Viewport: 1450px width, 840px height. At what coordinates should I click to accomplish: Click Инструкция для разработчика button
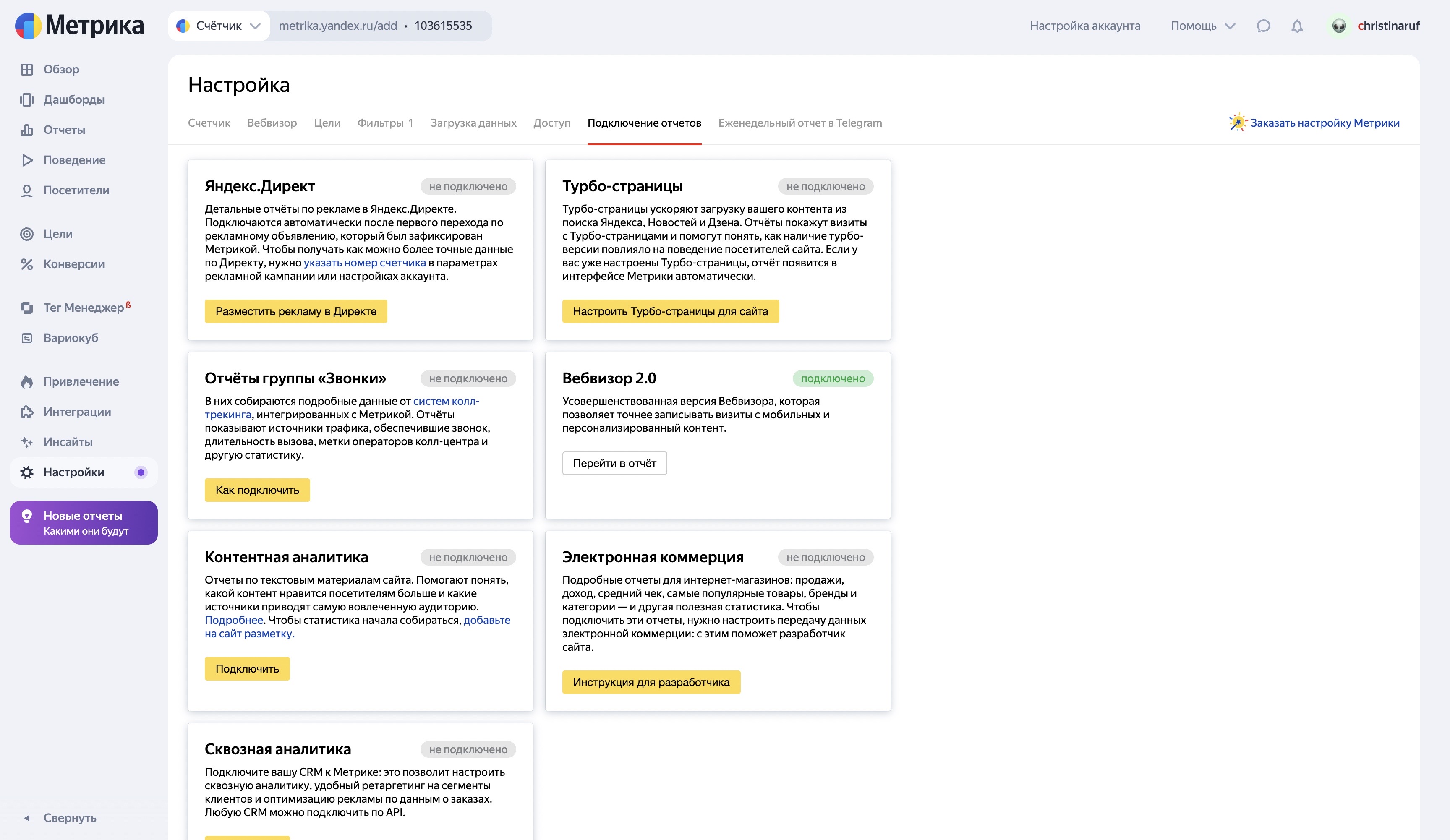651,682
